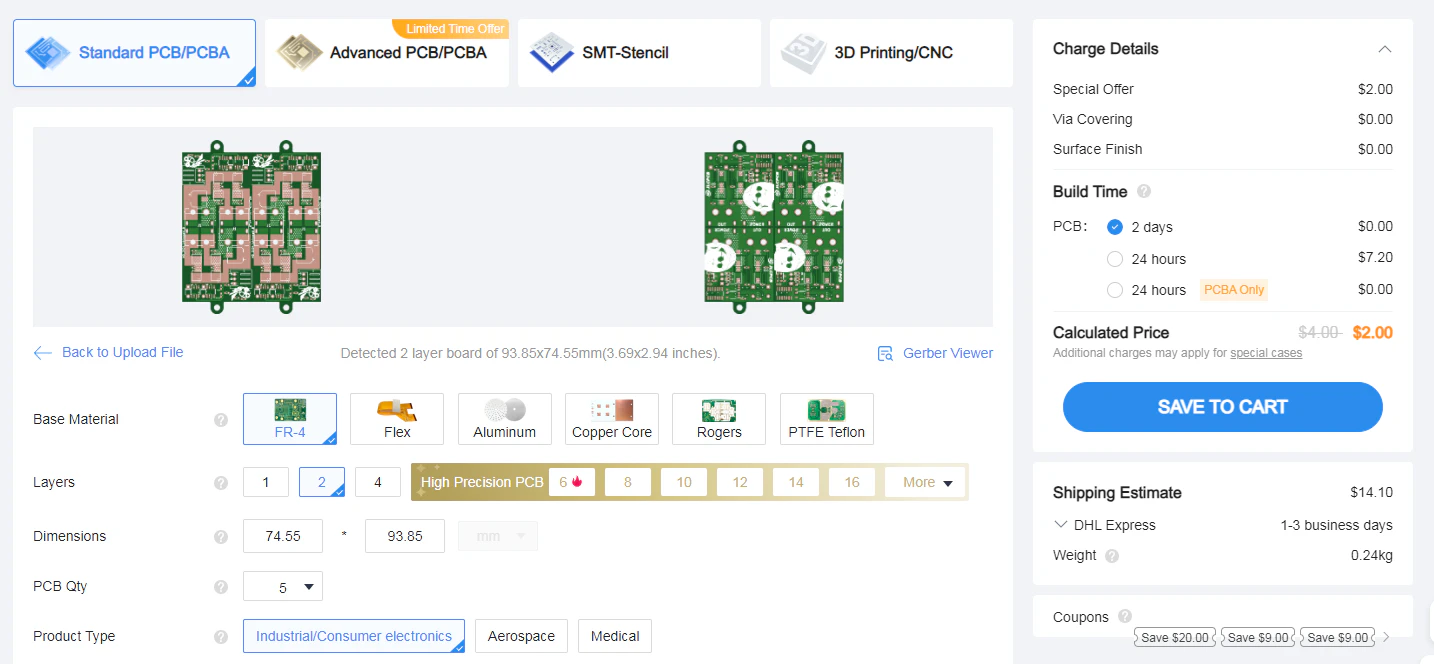
Task: Show Coupons help tooltip icon
Action: tap(1125, 617)
